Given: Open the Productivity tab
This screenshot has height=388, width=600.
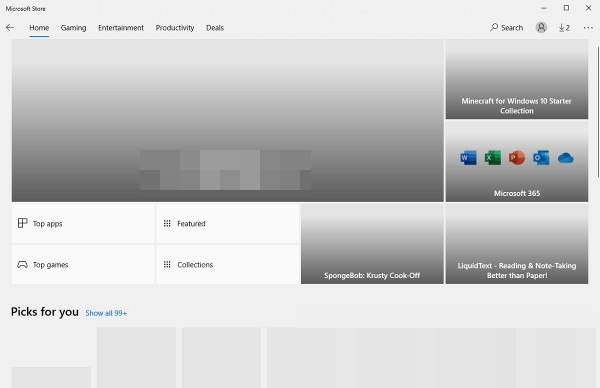Looking at the screenshot, I should coord(175,28).
